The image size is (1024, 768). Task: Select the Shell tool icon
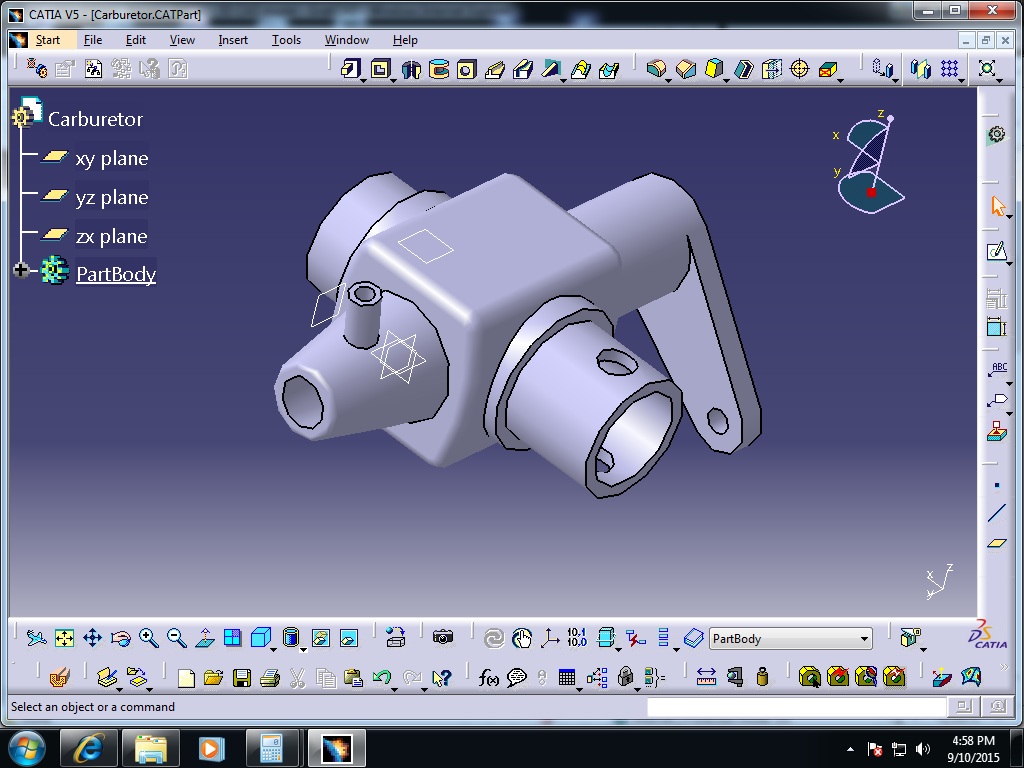[743, 69]
